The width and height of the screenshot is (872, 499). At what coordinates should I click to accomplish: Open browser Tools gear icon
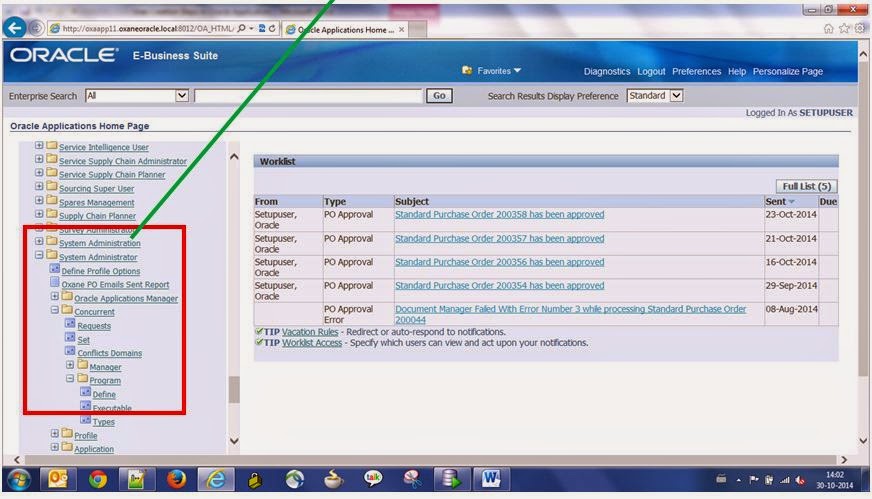[x=860, y=28]
